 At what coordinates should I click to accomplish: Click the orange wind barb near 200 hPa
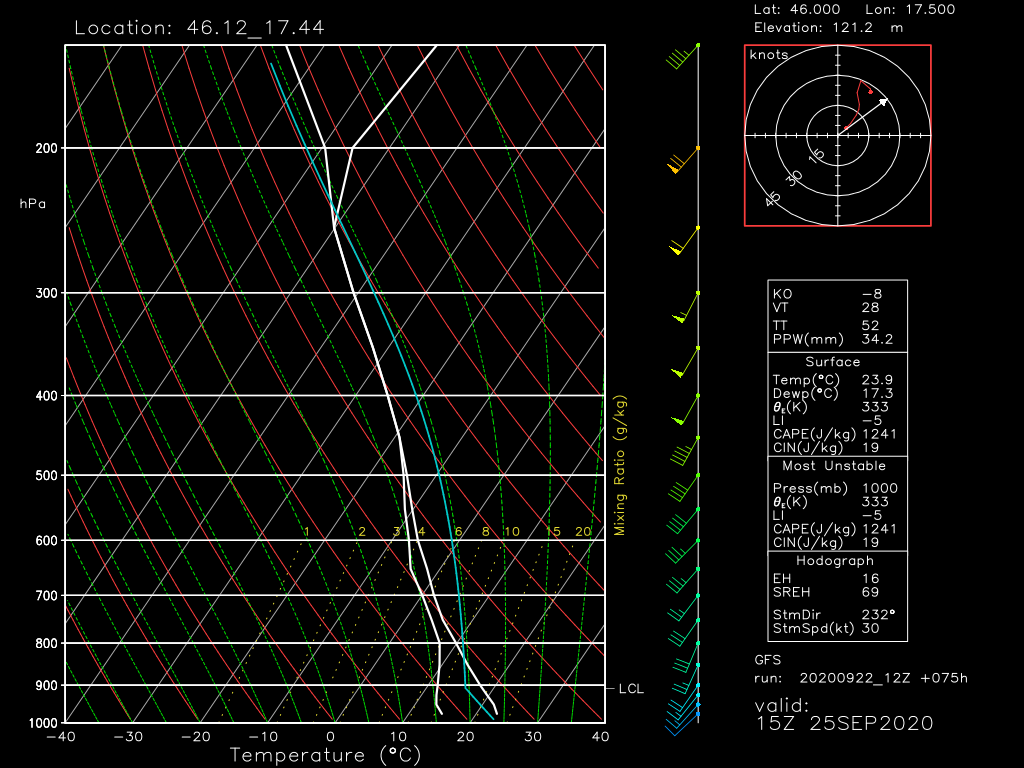[x=682, y=160]
